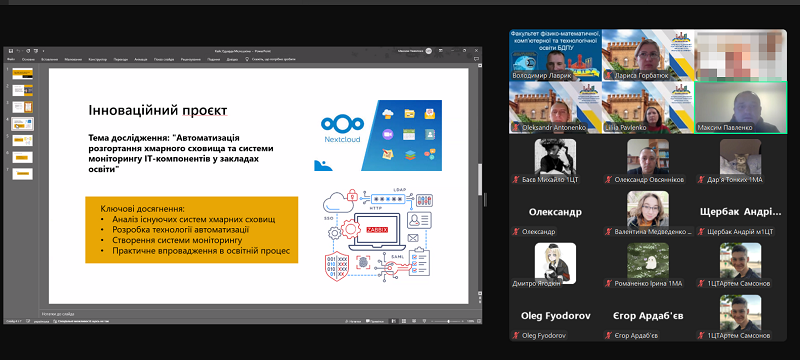
Task: Switch to Reading view icon
Action: (414, 321)
